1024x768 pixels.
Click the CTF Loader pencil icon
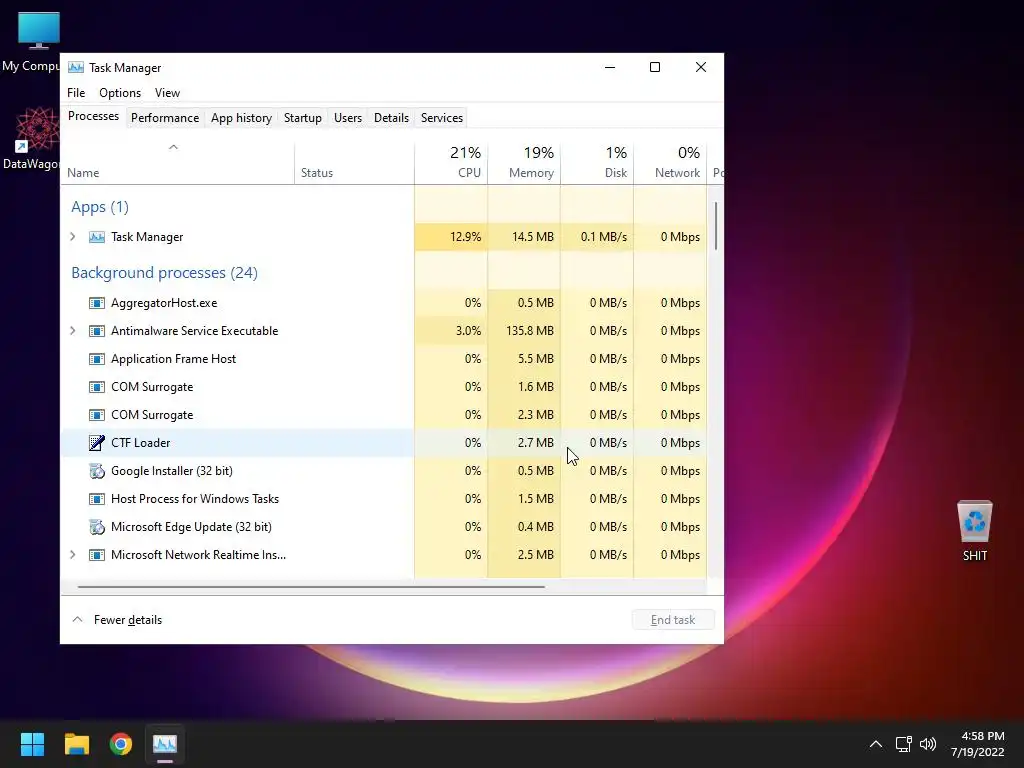(97, 443)
